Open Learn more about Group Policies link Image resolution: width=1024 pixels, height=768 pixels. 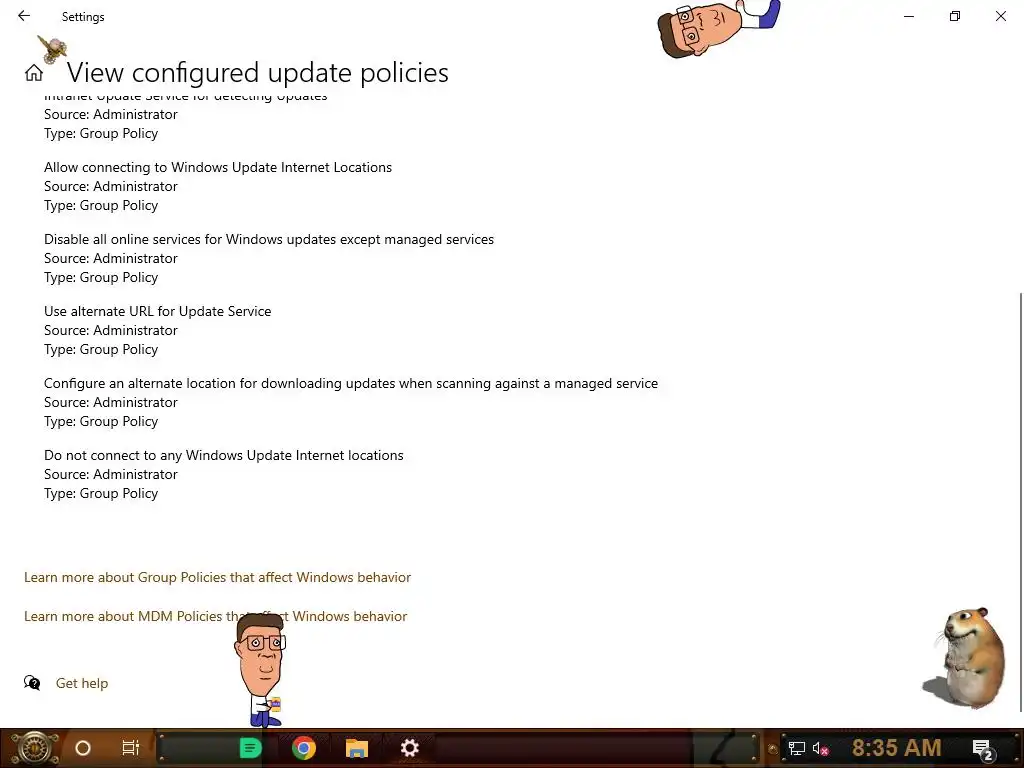(x=217, y=577)
